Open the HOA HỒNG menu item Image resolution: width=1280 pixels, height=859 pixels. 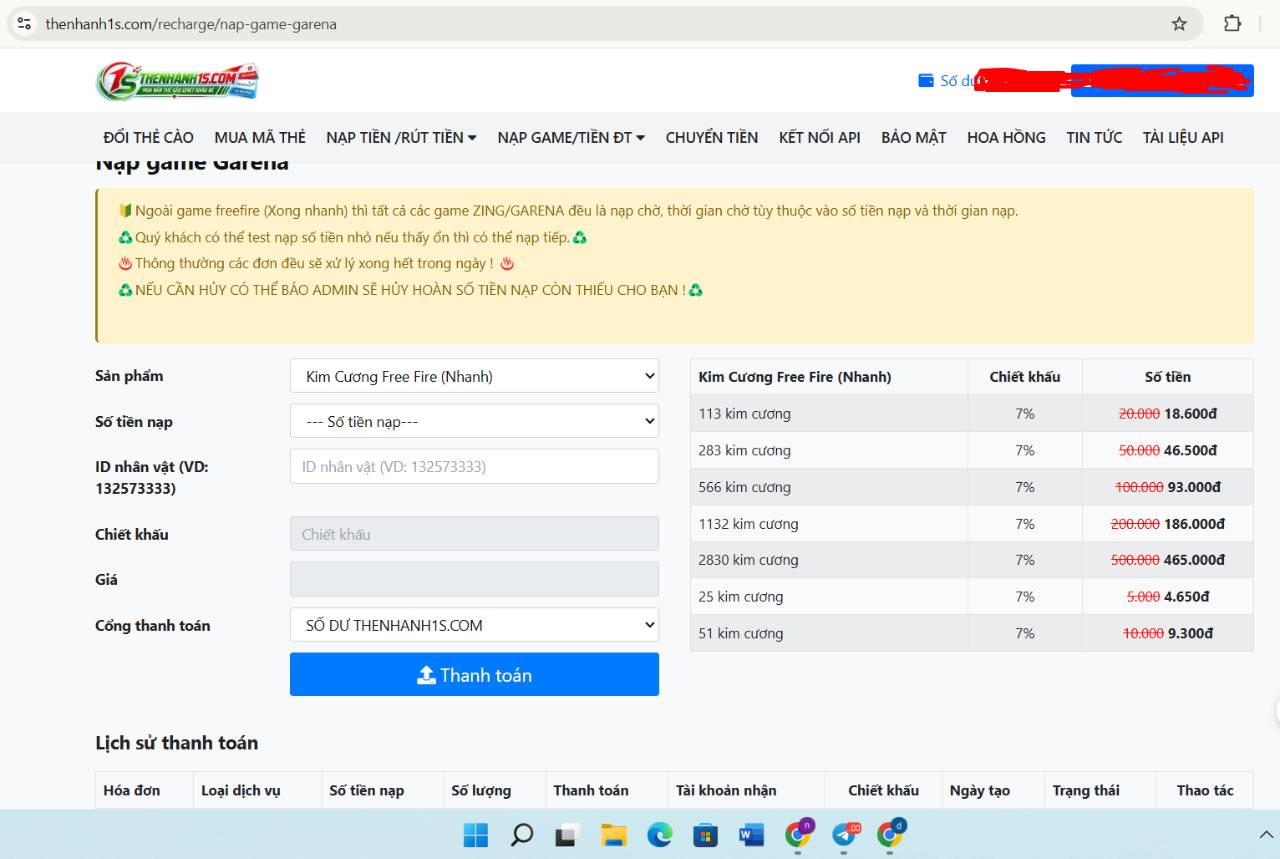coord(1006,138)
